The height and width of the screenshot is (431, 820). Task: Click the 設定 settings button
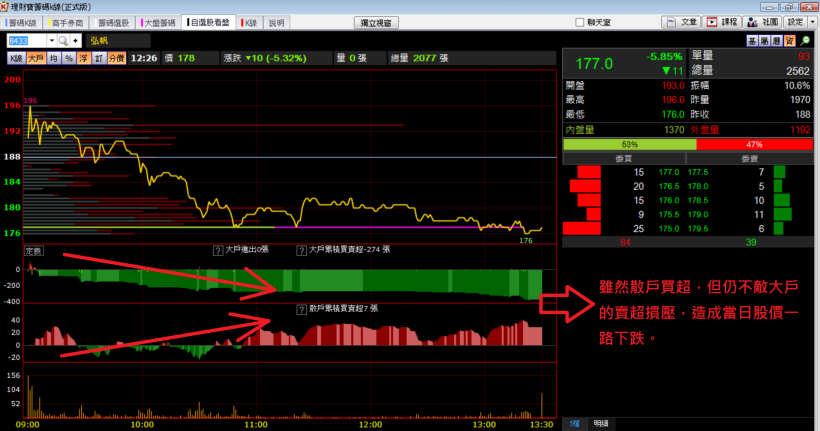coord(795,22)
